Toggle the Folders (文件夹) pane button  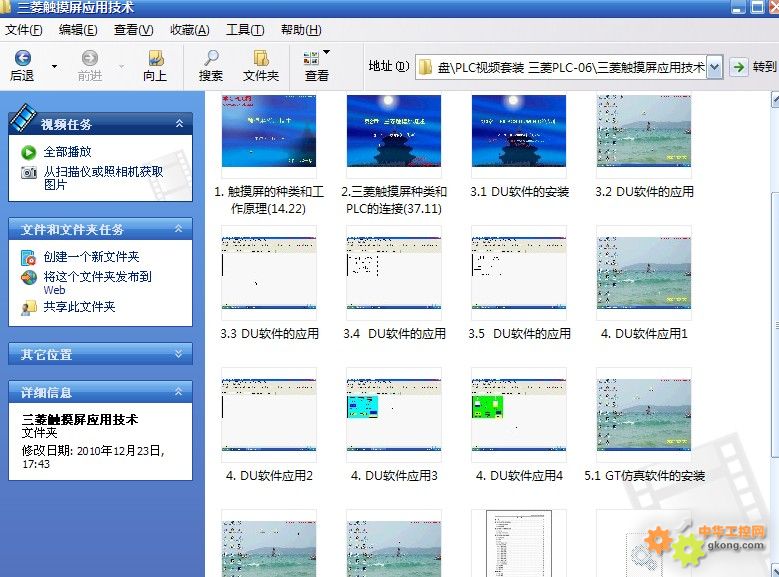coord(261,66)
